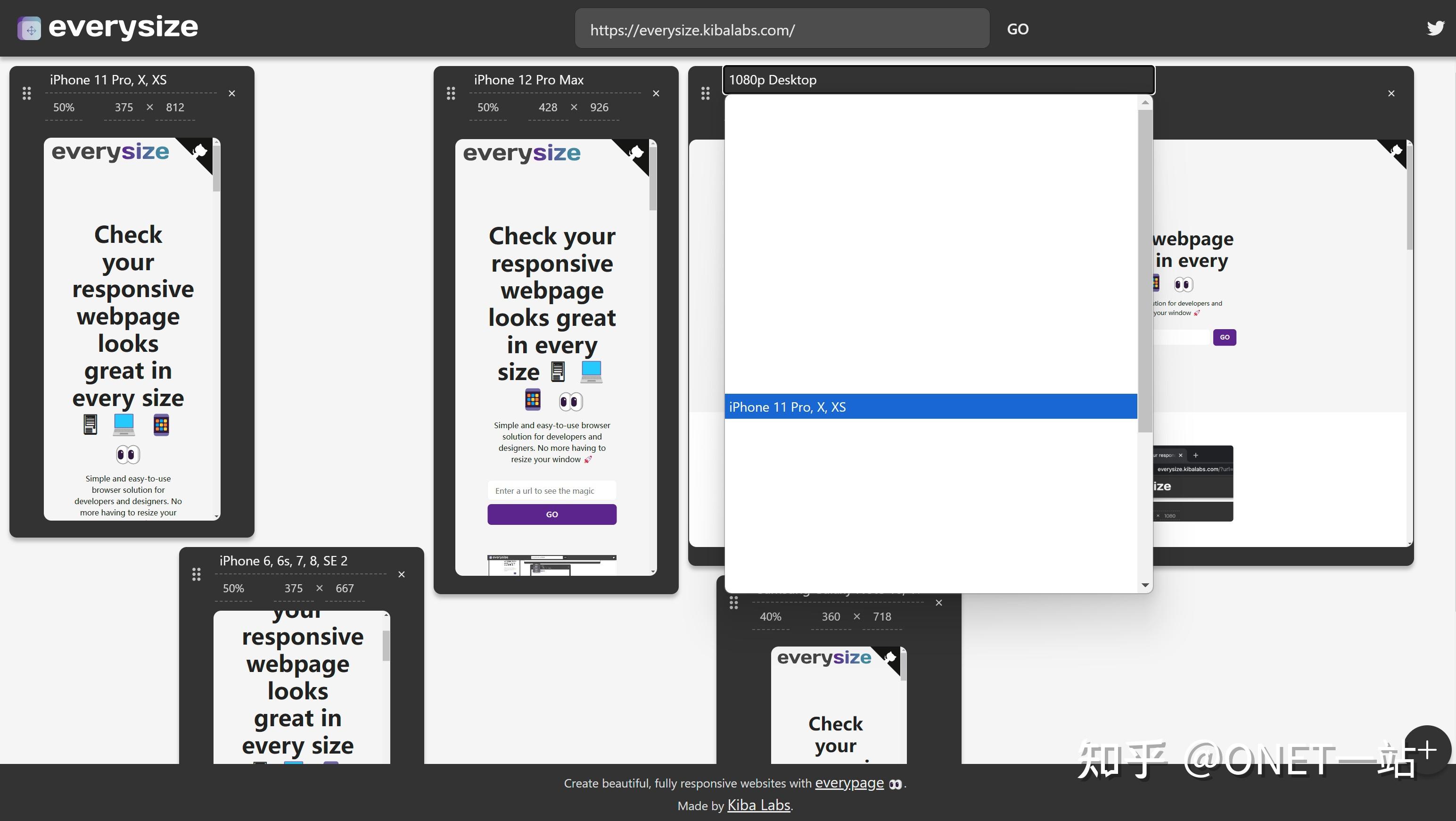Open device dropdown for iPhone 11 Pro, X, XS panel
The width and height of the screenshot is (1456, 821).
[x=131, y=80]
